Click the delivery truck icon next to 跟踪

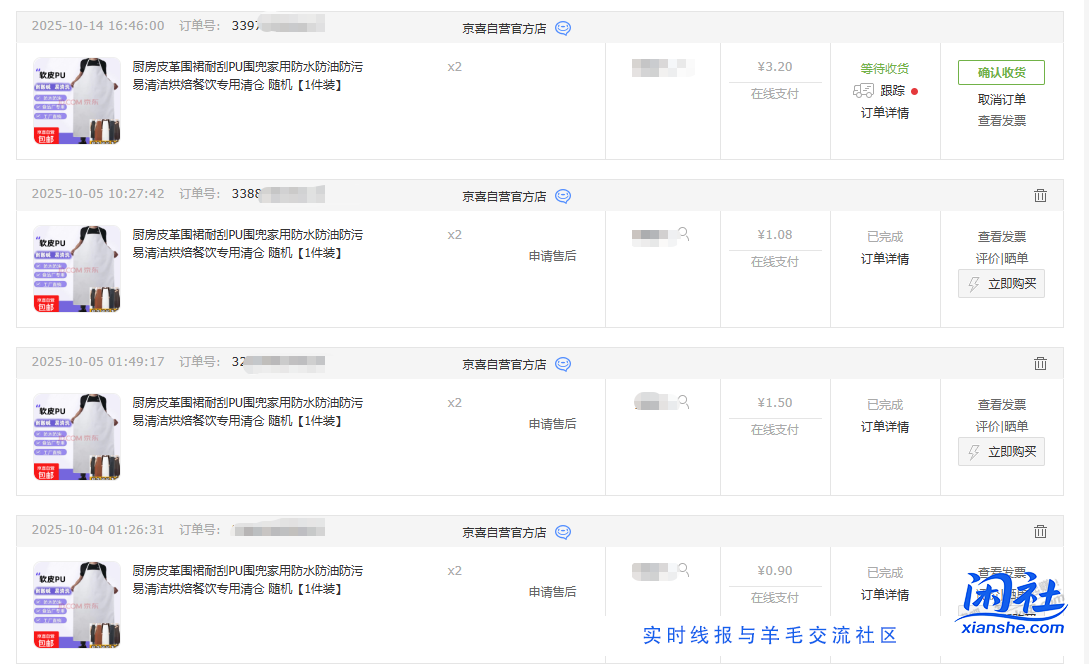(863, 90)
